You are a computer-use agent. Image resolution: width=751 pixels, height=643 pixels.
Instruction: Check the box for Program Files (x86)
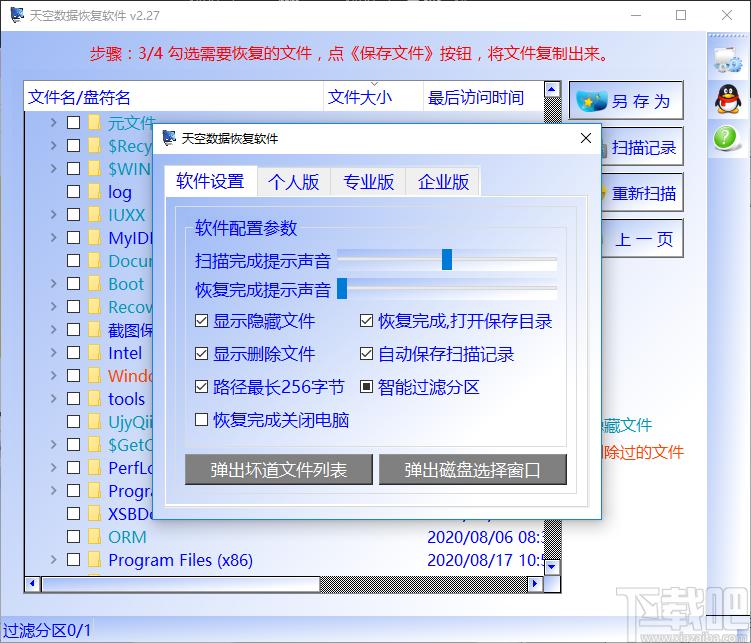[73, 559]
